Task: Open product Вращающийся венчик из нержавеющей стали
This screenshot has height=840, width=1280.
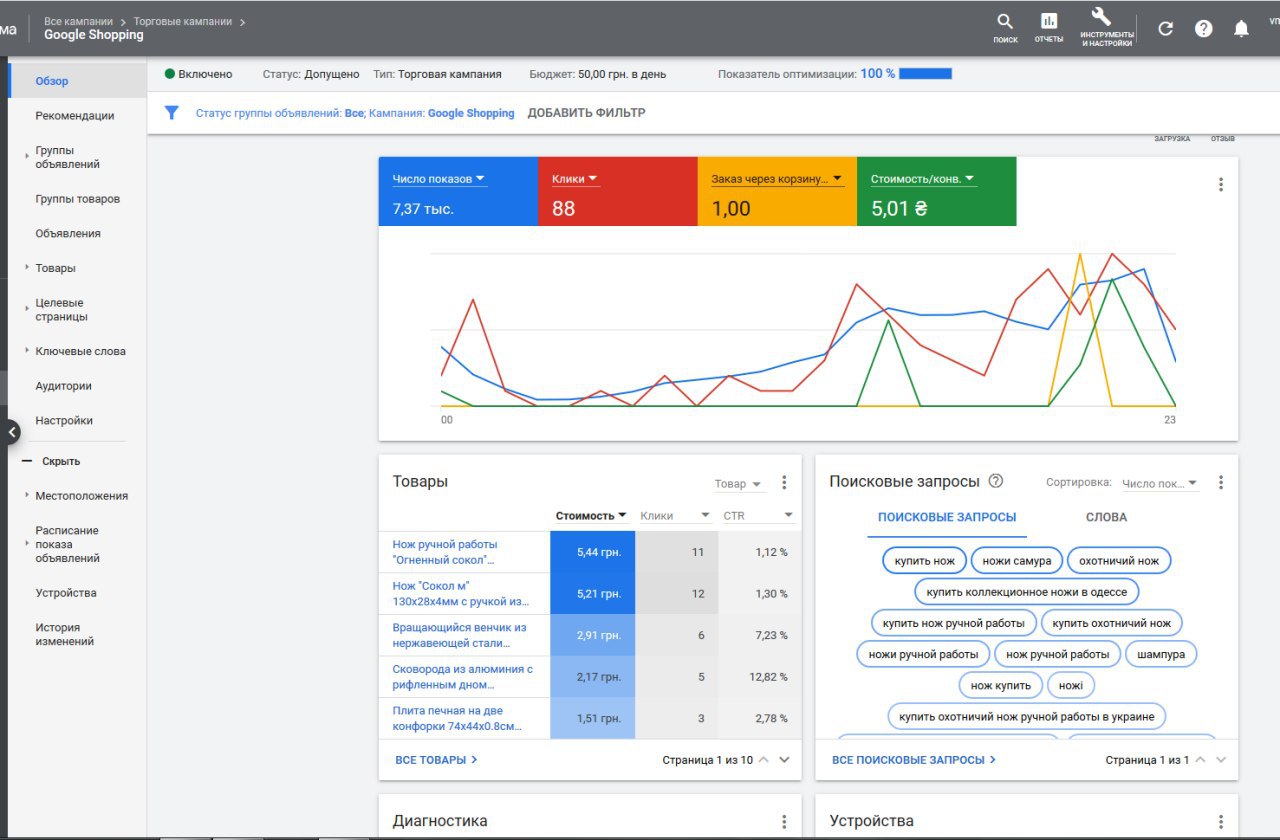Action: pos(460,635)
